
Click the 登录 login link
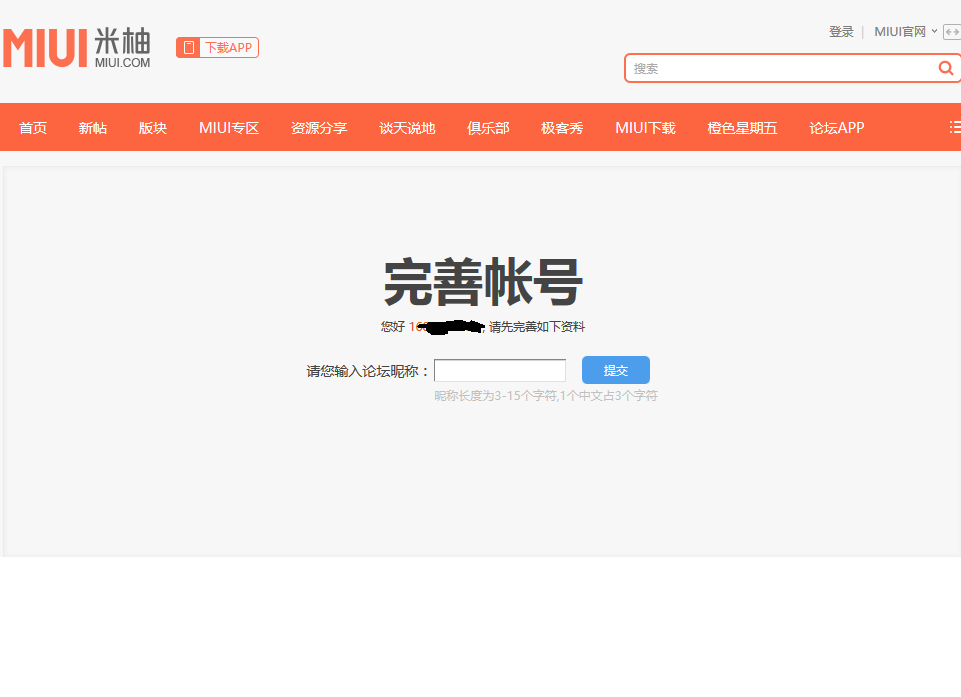tap(841, 32)
